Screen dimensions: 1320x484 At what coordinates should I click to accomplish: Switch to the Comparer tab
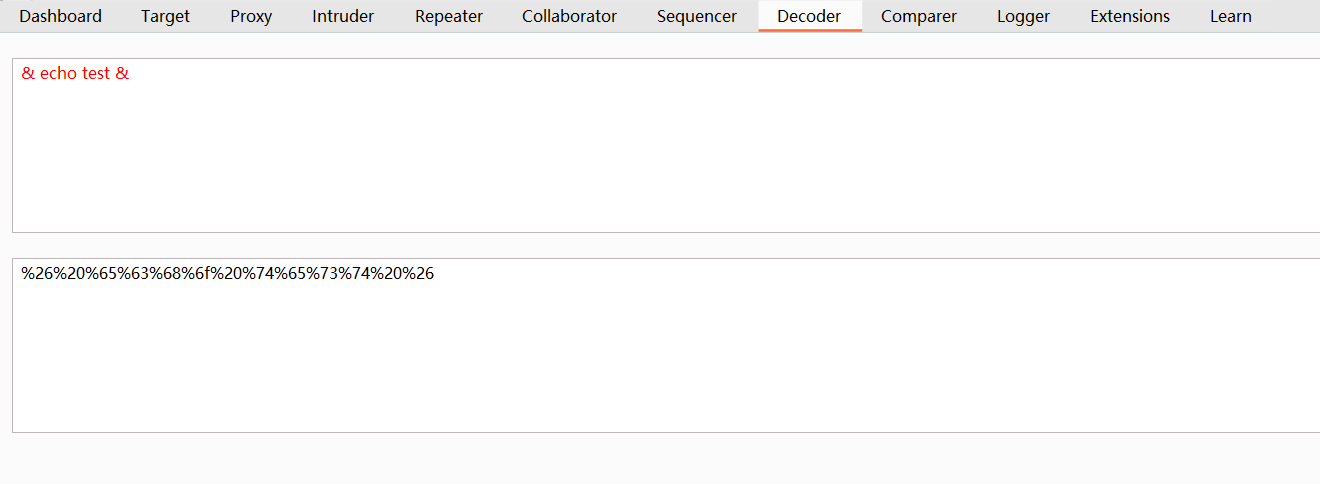click(919, 16)
